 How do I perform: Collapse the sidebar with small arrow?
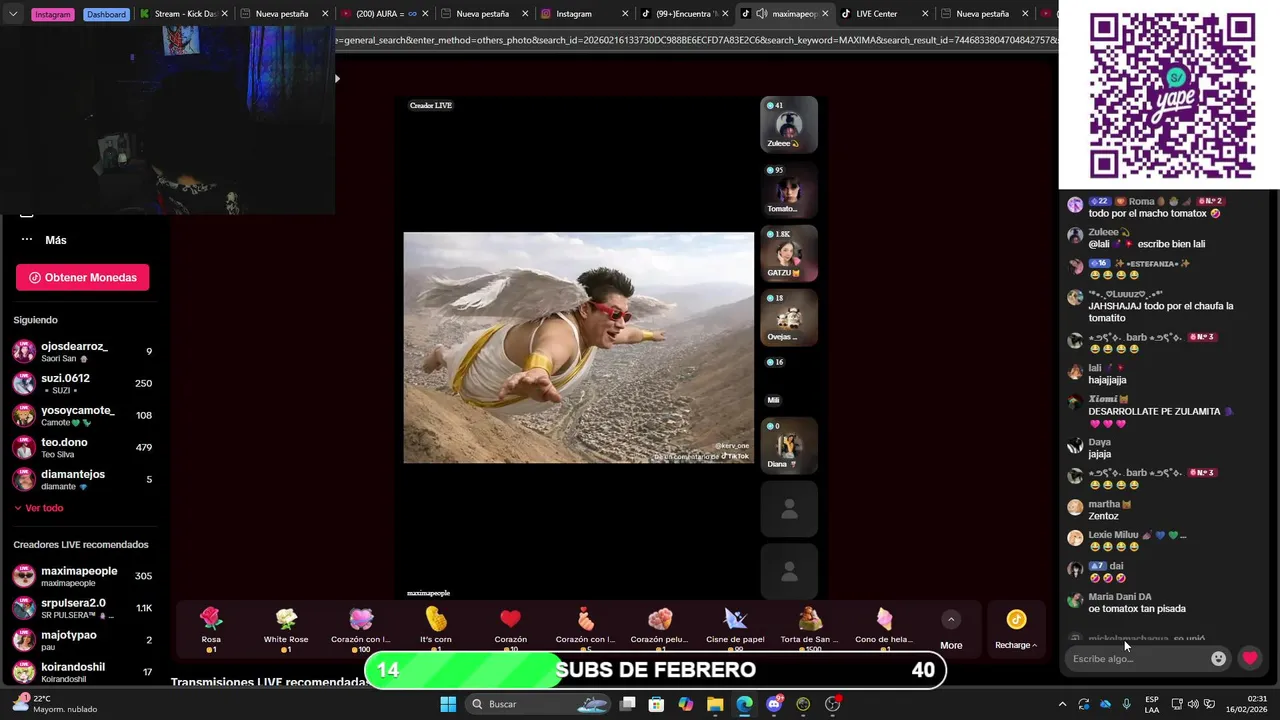pos(337,78)
